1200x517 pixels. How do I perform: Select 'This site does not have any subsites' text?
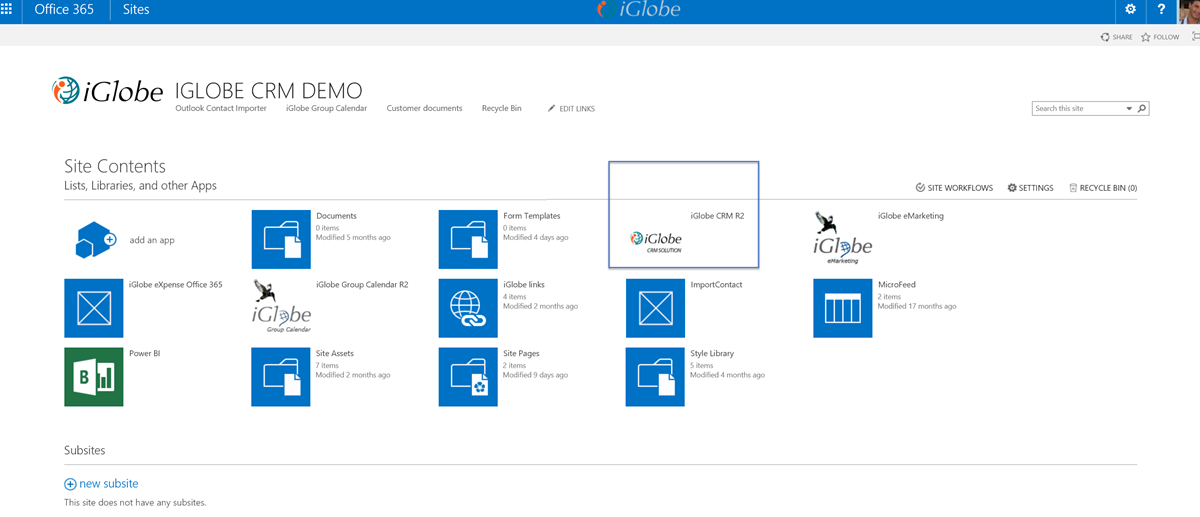click(x=135, y=502)
